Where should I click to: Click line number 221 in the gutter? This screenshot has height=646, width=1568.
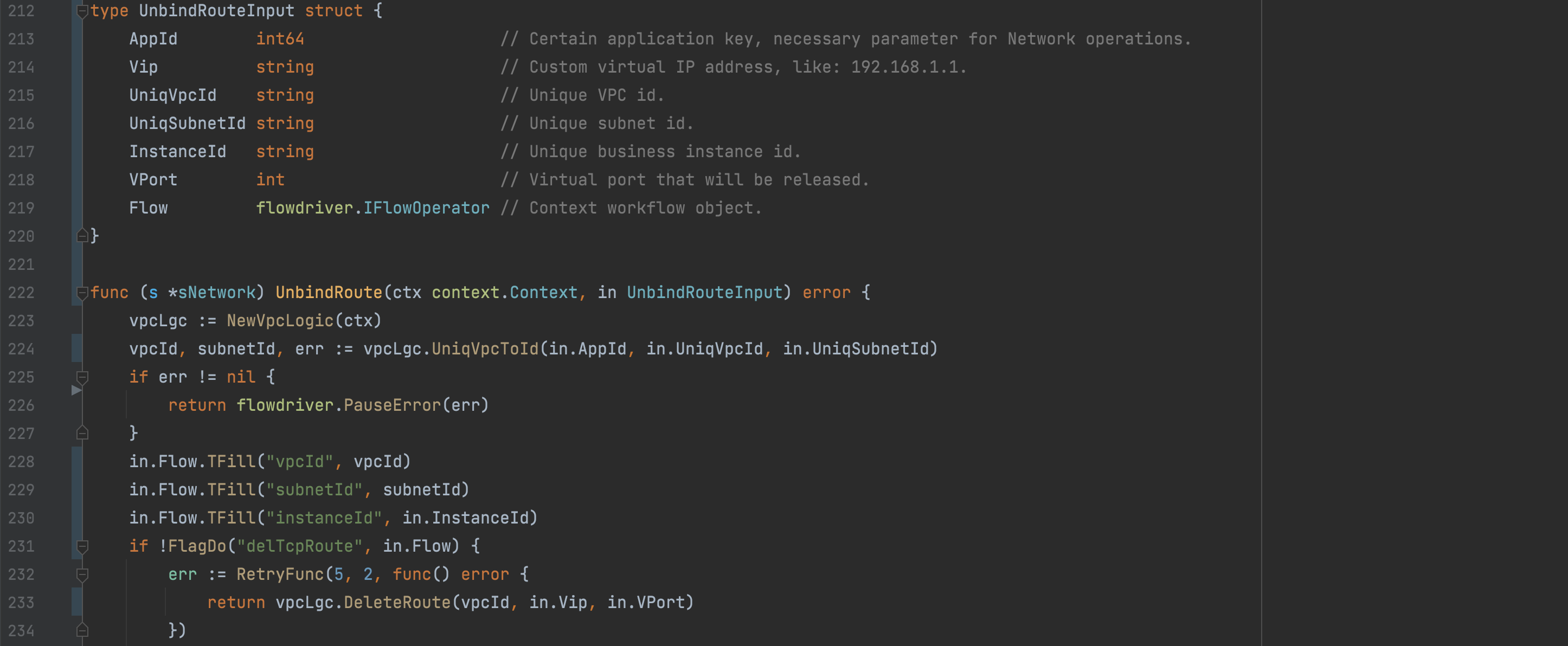click(x=21, y=264)
